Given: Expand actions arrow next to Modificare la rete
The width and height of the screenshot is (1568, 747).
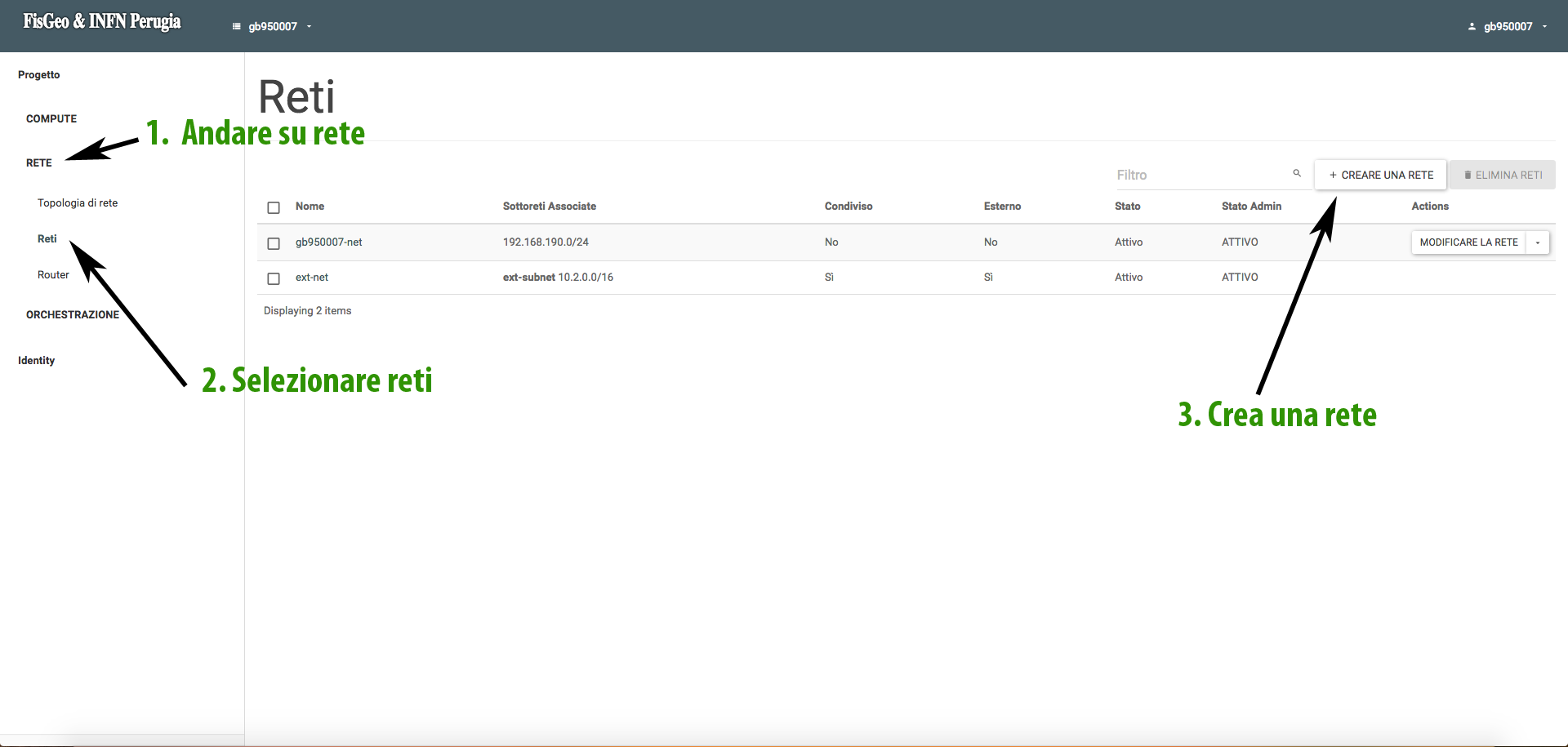Looking at the screenshot, I should 1537,242.
